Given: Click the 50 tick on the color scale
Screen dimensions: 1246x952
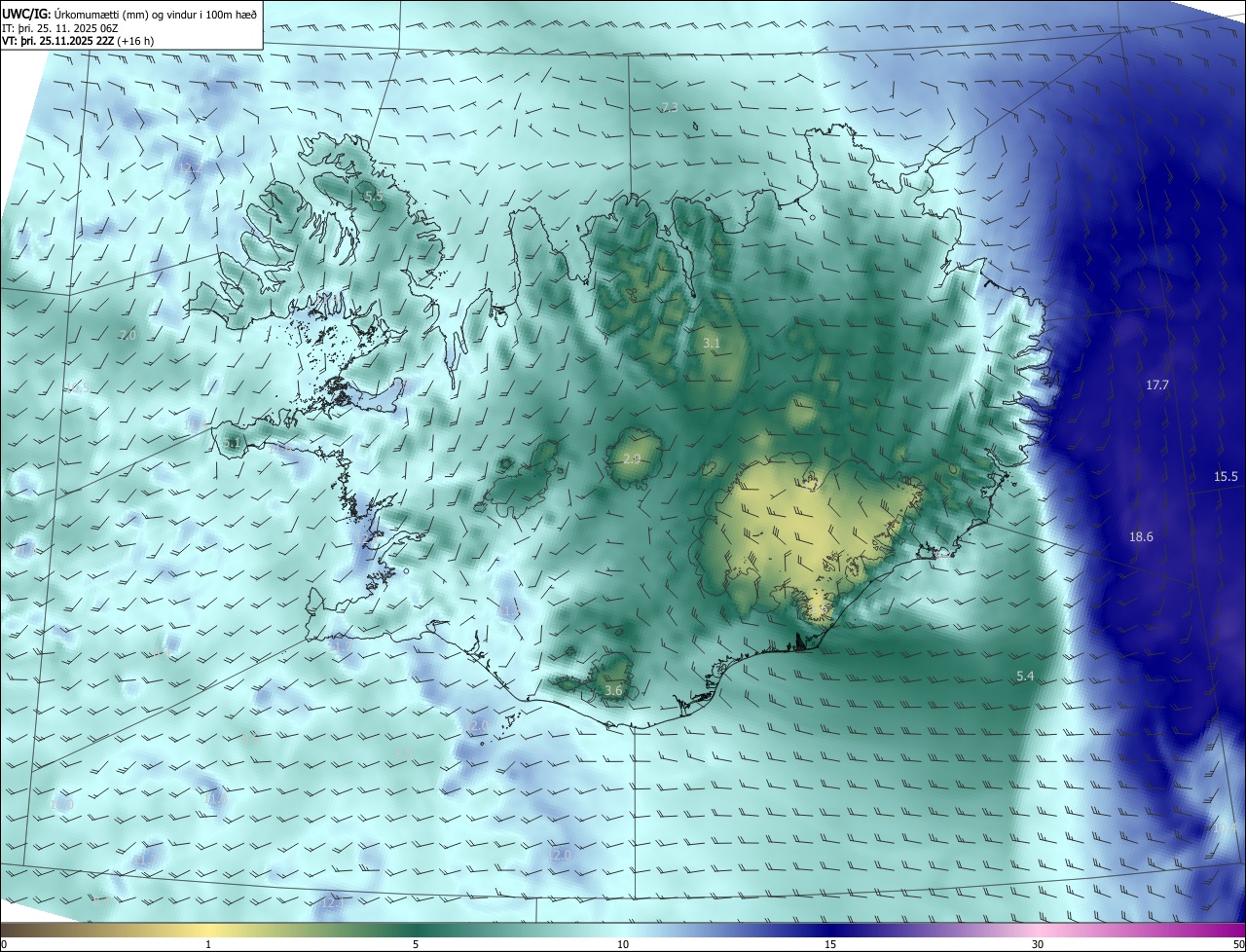Looking at the screenshot, I should (1238, 944).
